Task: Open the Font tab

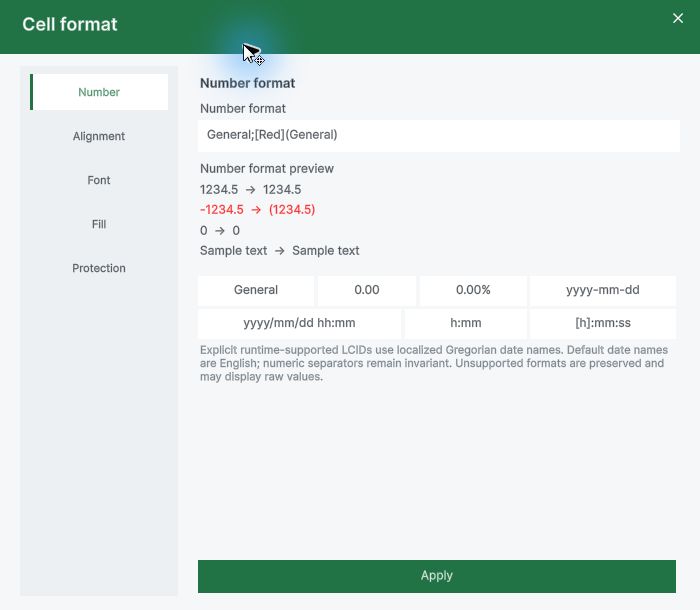Action: tap(99, 180)
